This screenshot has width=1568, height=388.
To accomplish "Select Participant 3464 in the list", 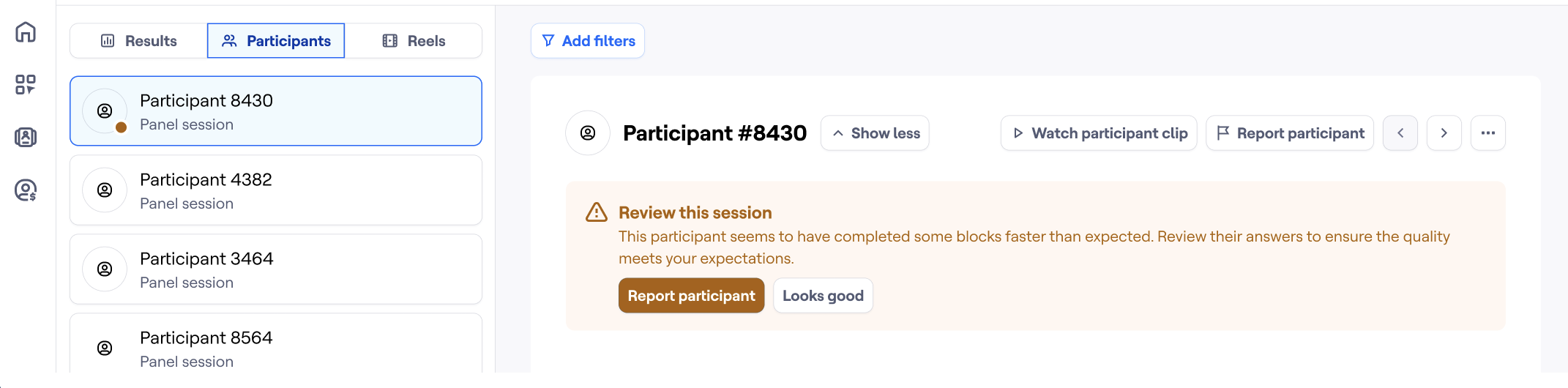I will 276,269.
